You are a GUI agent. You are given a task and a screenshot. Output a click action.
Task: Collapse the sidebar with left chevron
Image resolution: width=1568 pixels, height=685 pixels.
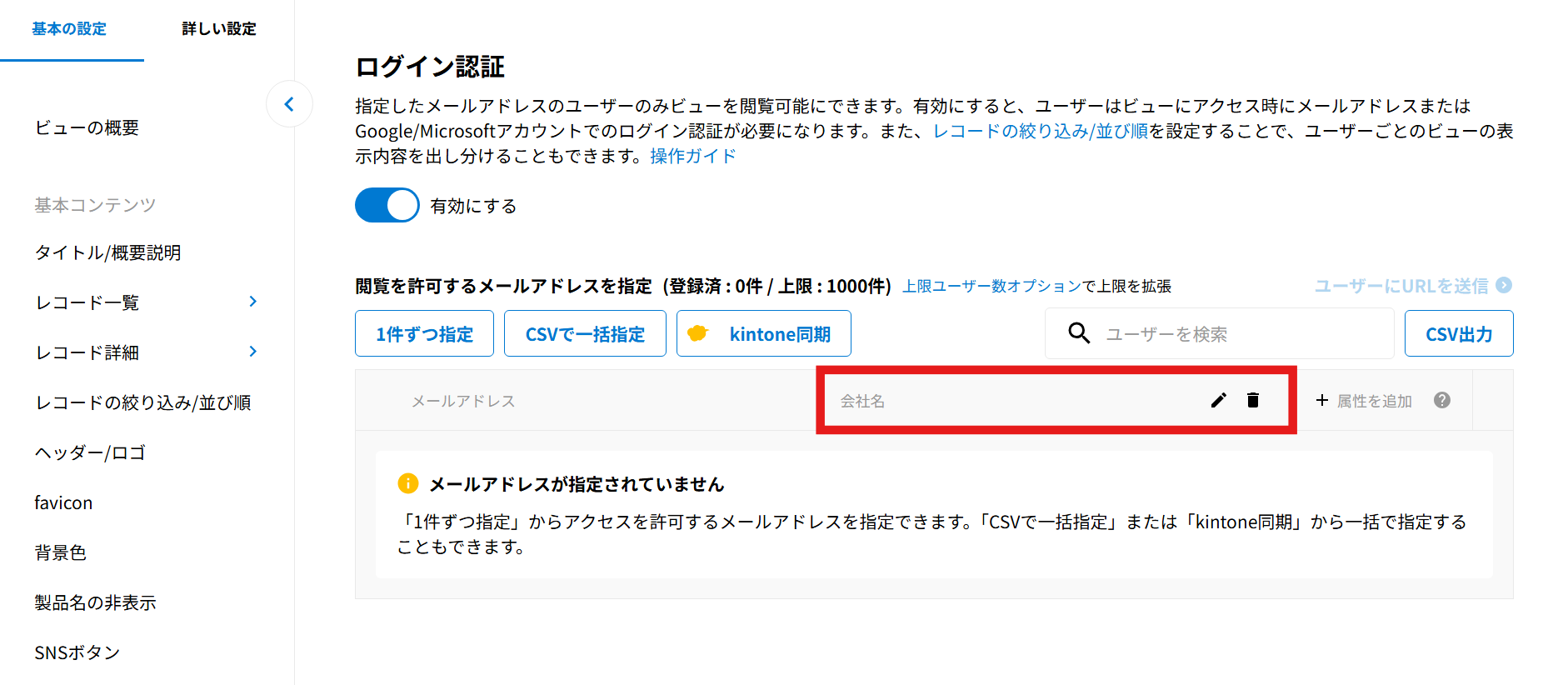[289, 104]
